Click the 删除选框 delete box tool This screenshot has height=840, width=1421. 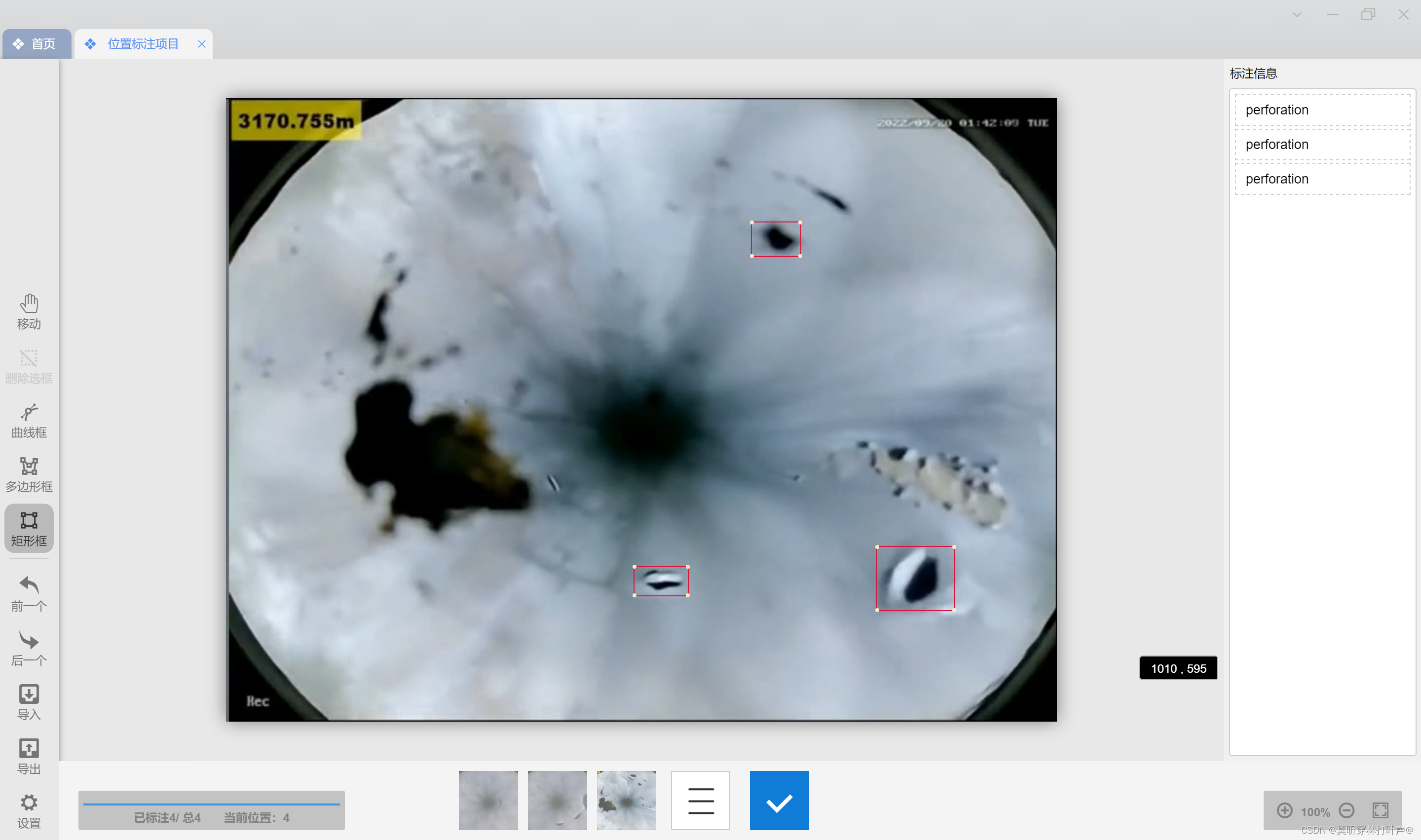click(x=29, y=366)
